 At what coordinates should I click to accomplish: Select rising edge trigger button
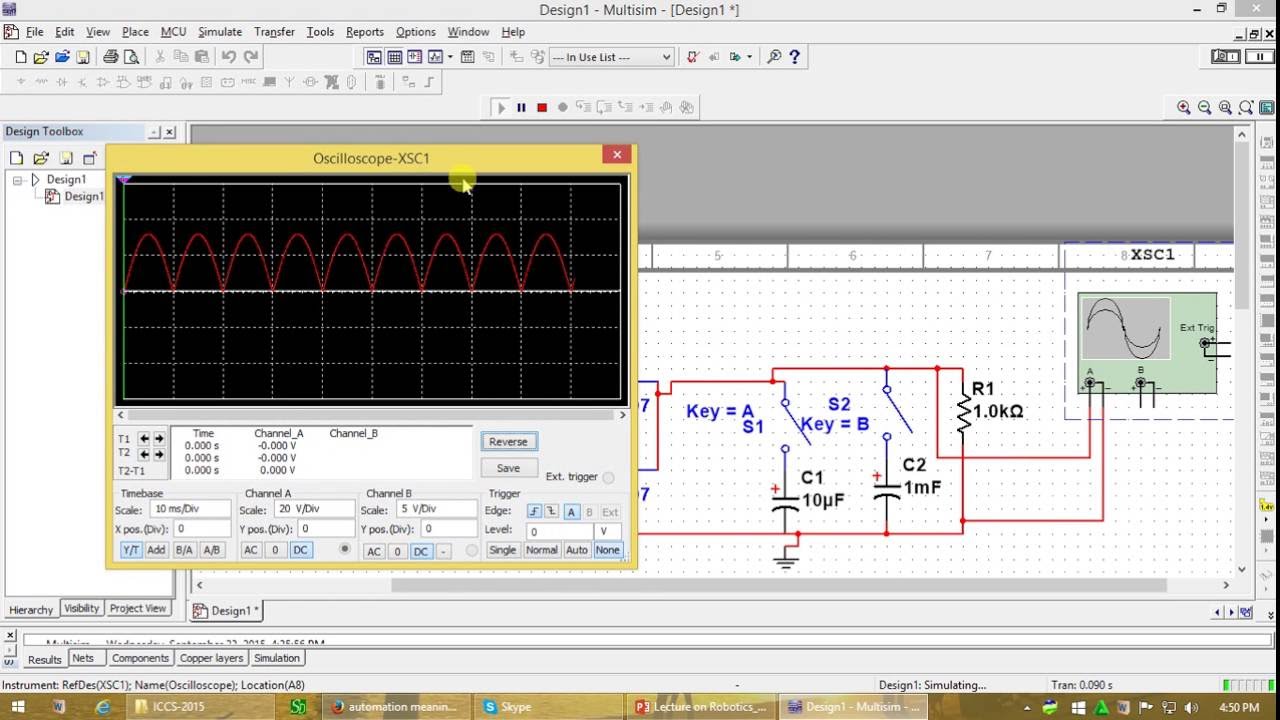[x=534, y=512]
